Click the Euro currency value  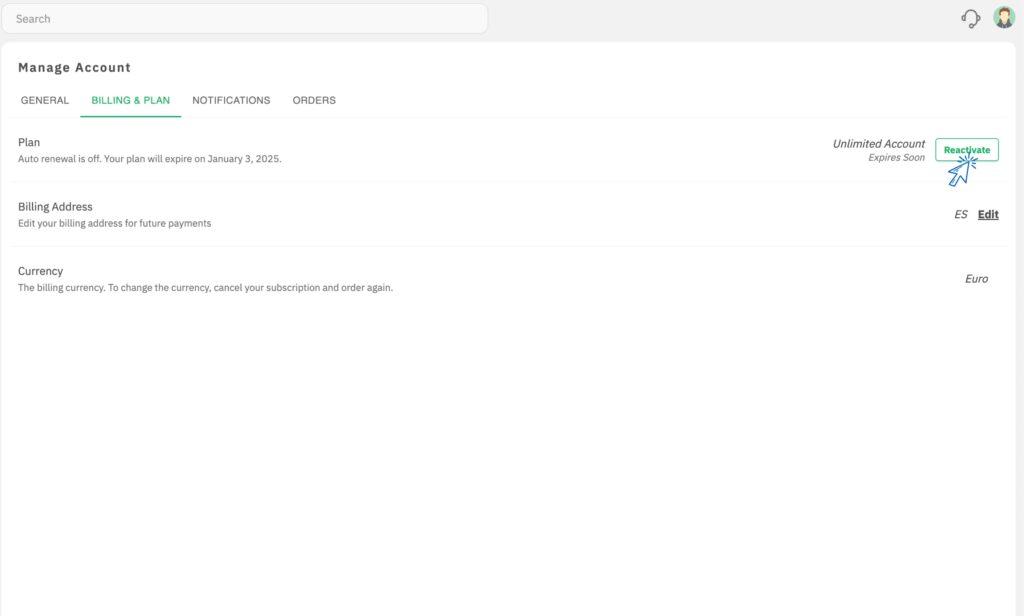click(976, 279)
